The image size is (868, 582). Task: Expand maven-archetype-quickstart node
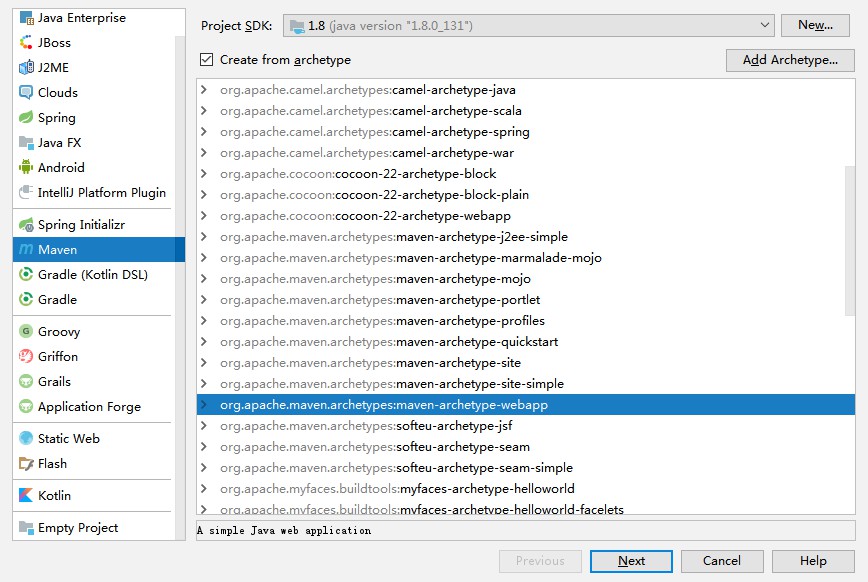(204, 342)
